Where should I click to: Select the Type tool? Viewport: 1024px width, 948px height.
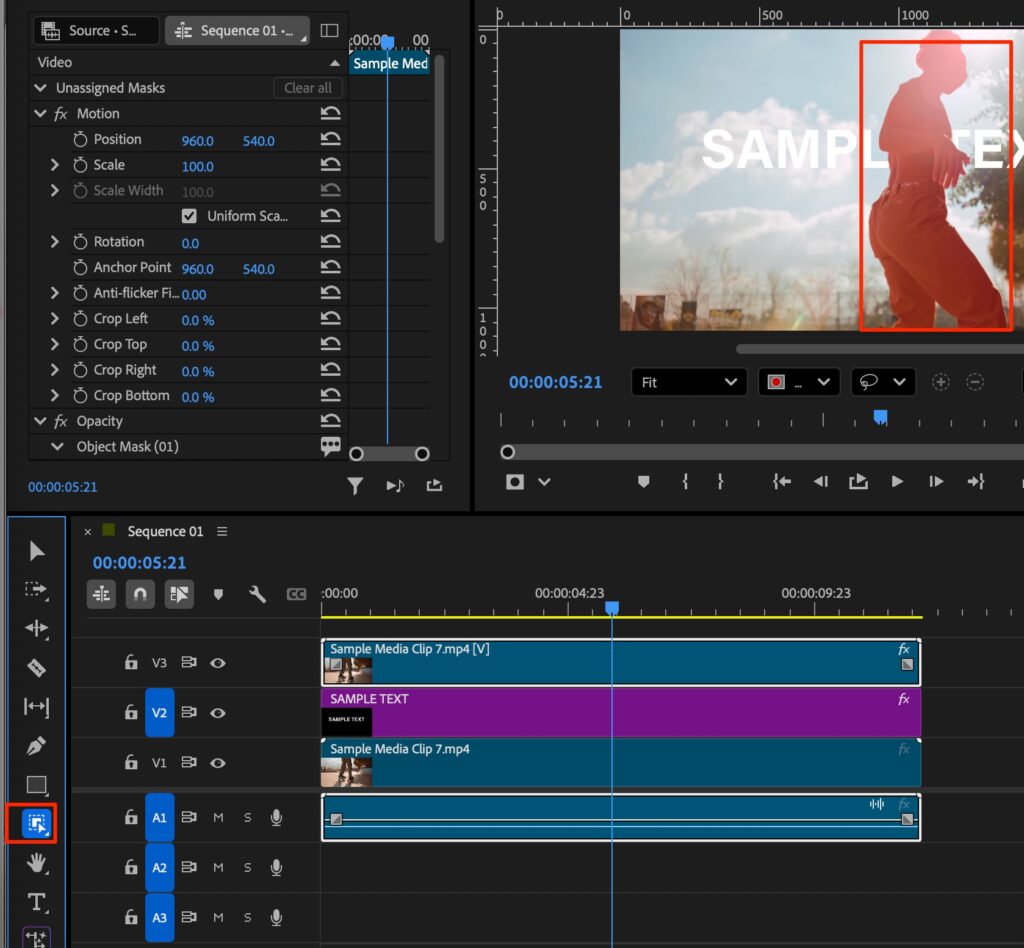[x=37, y=902]
